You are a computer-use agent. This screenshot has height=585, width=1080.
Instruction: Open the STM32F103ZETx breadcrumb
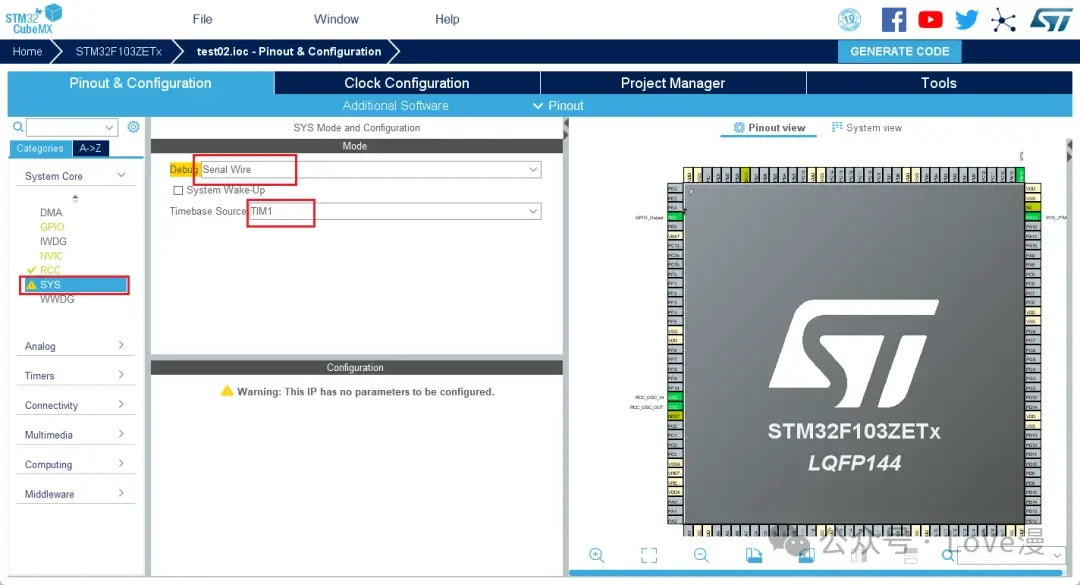(x=118, y=52)
